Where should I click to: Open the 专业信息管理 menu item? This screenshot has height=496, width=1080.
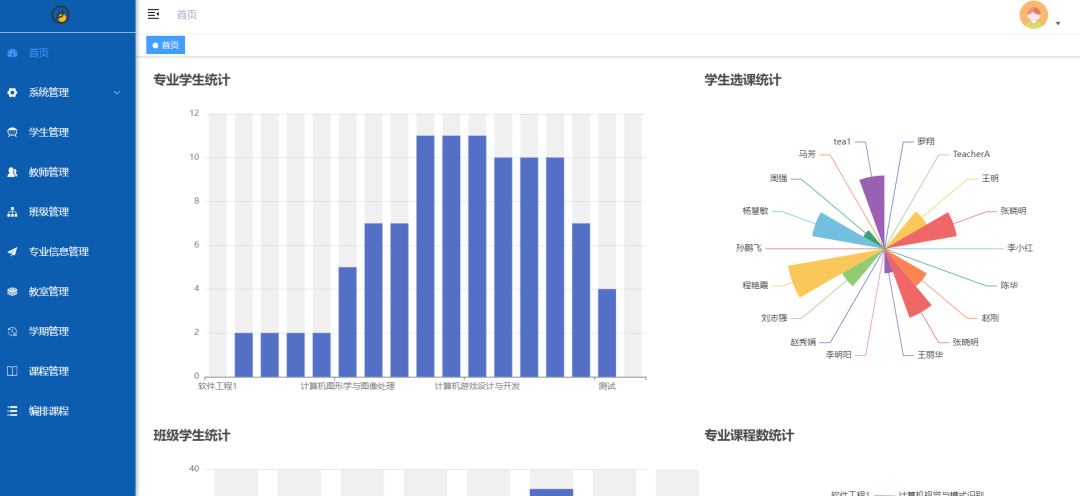coord(68,252)
